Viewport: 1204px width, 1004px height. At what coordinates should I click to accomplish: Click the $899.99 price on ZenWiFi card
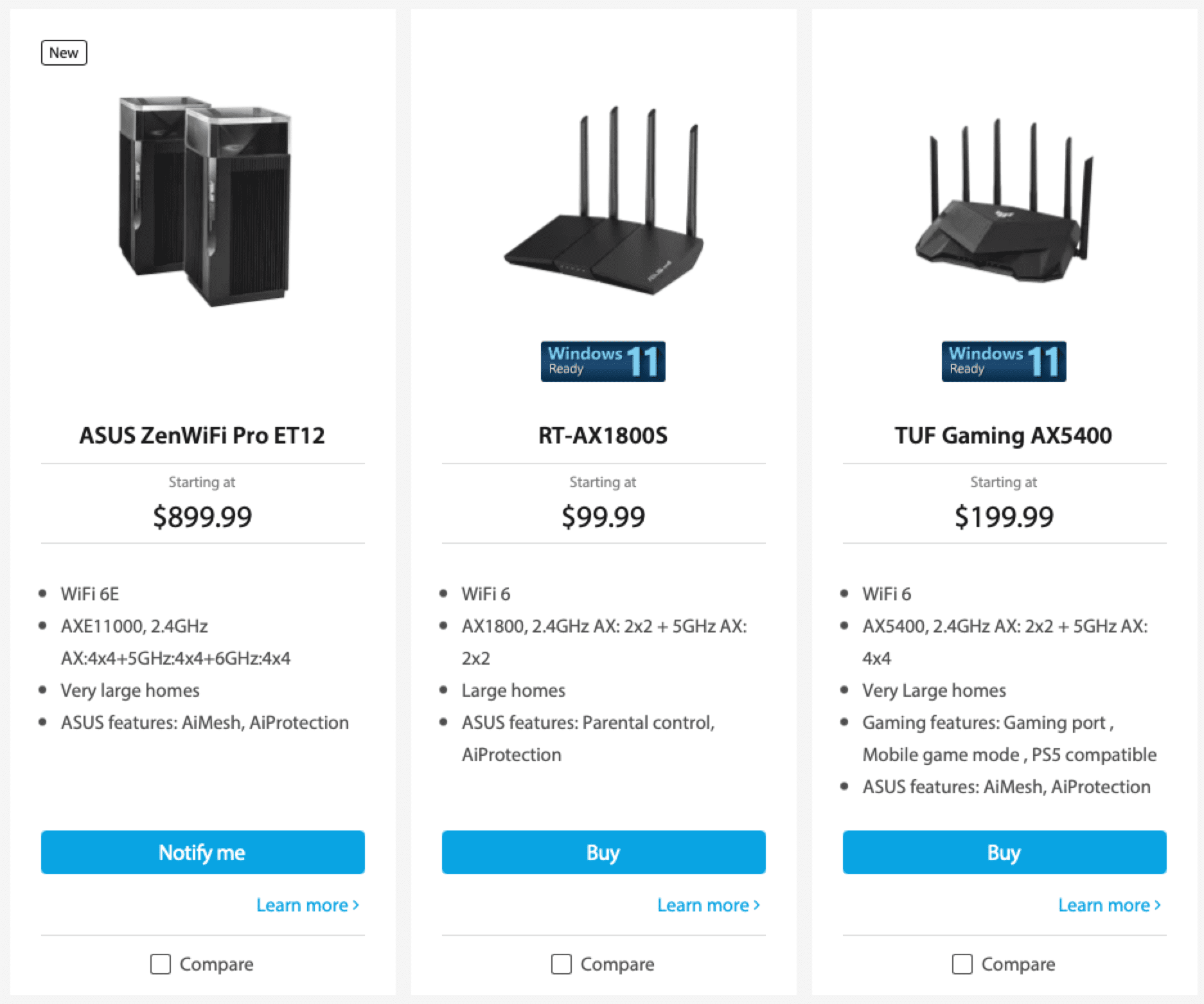click(202, 516)
